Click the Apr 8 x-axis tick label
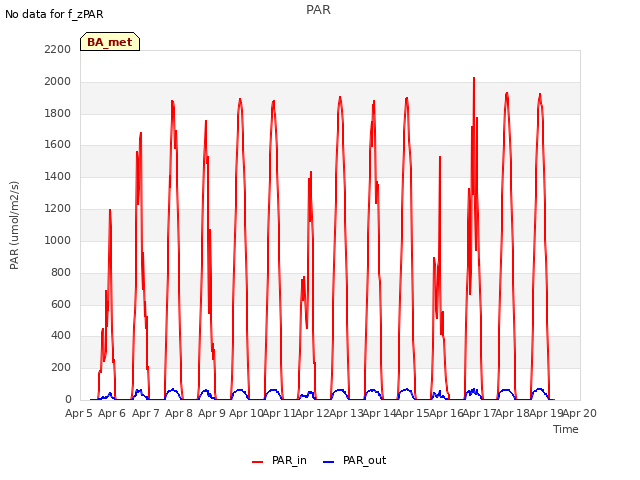640x480 pixels. click(x=179, y=413)
